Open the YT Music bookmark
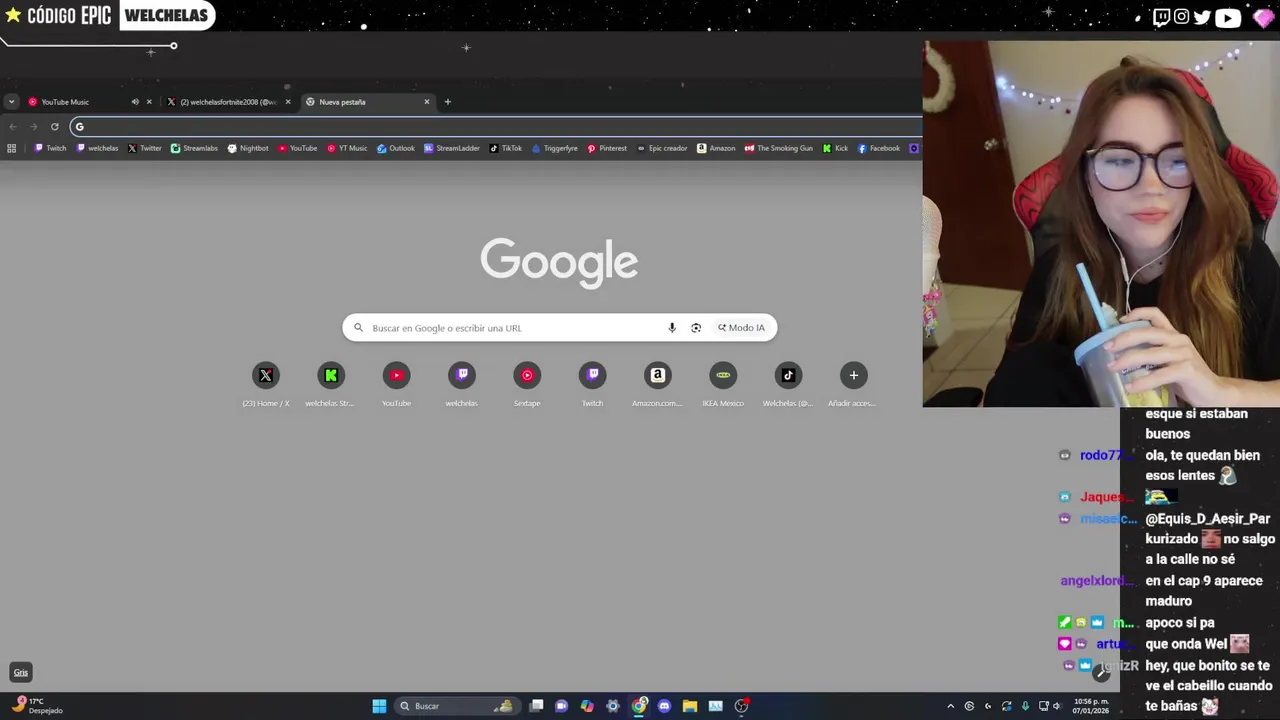 pyautogui.click(x=347, y=148)
